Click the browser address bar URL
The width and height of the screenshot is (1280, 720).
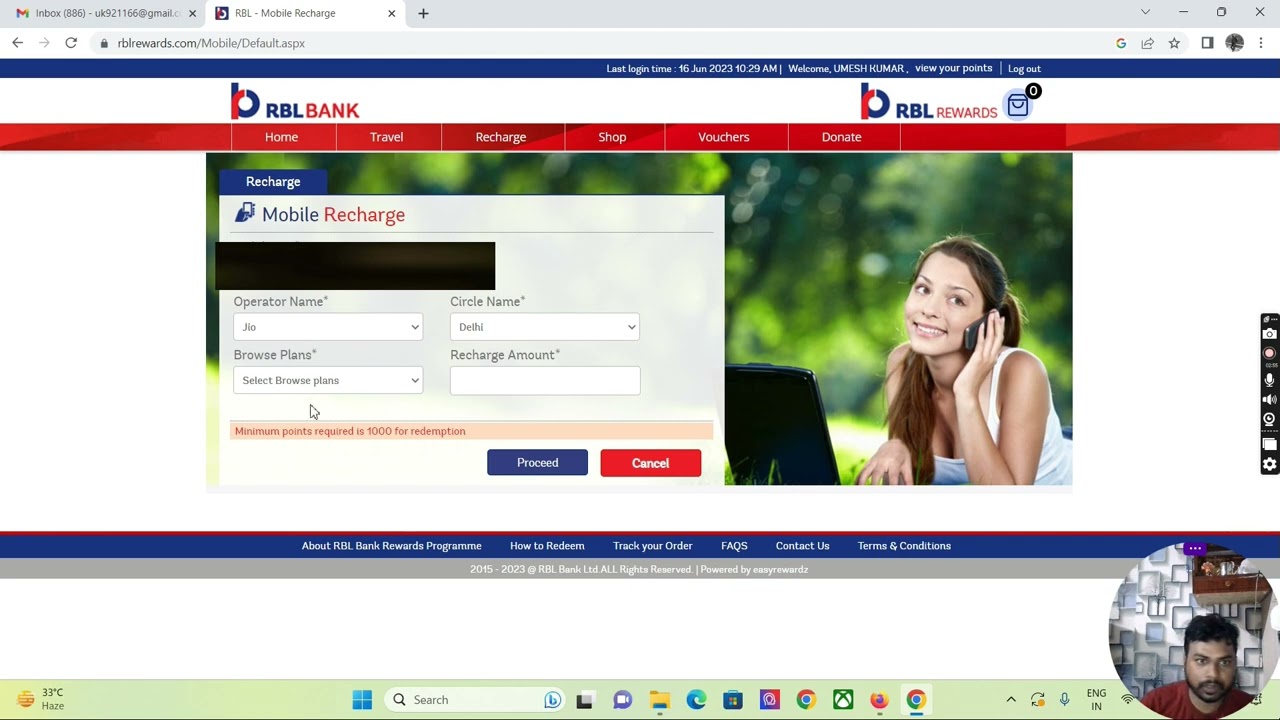point(211,43)
